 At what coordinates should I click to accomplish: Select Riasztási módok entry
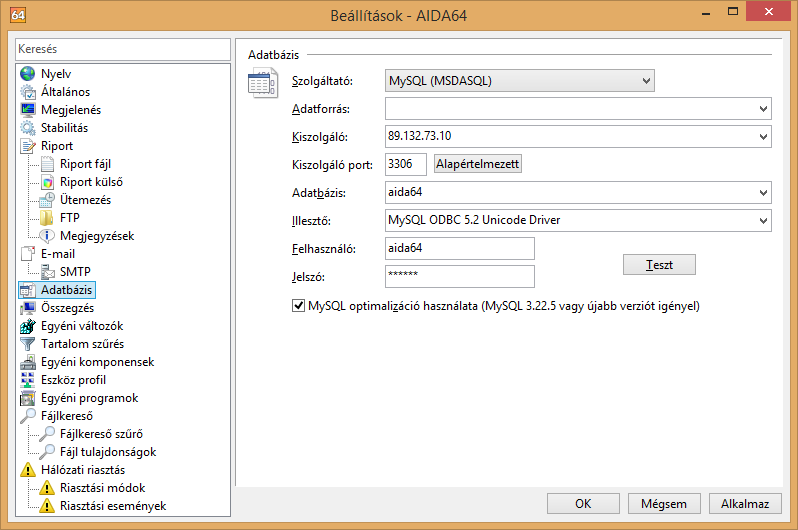click(102, 488)
